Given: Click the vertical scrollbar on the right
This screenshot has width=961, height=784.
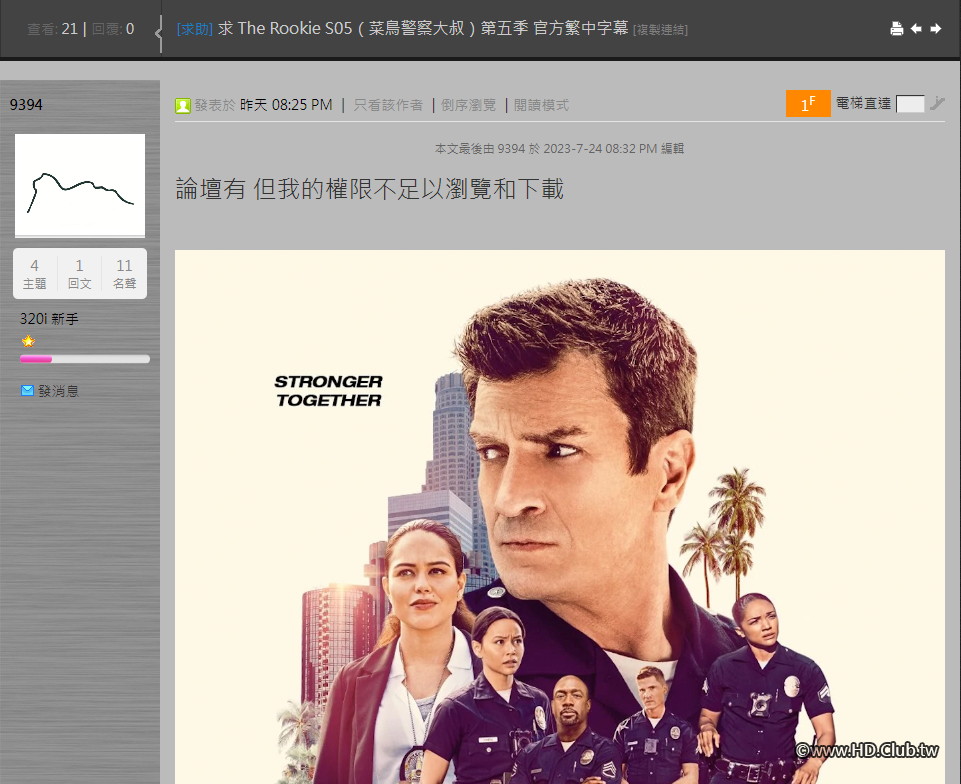Looking at the screenshot, I should point(954,400).
